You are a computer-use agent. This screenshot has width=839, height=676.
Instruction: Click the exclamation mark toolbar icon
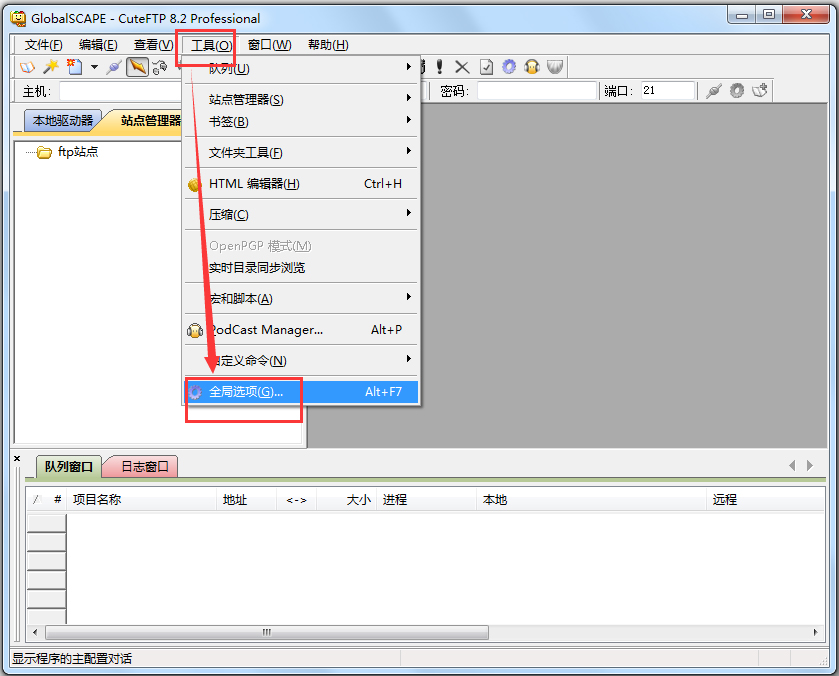pyautogui.click(x=439, y=67)
